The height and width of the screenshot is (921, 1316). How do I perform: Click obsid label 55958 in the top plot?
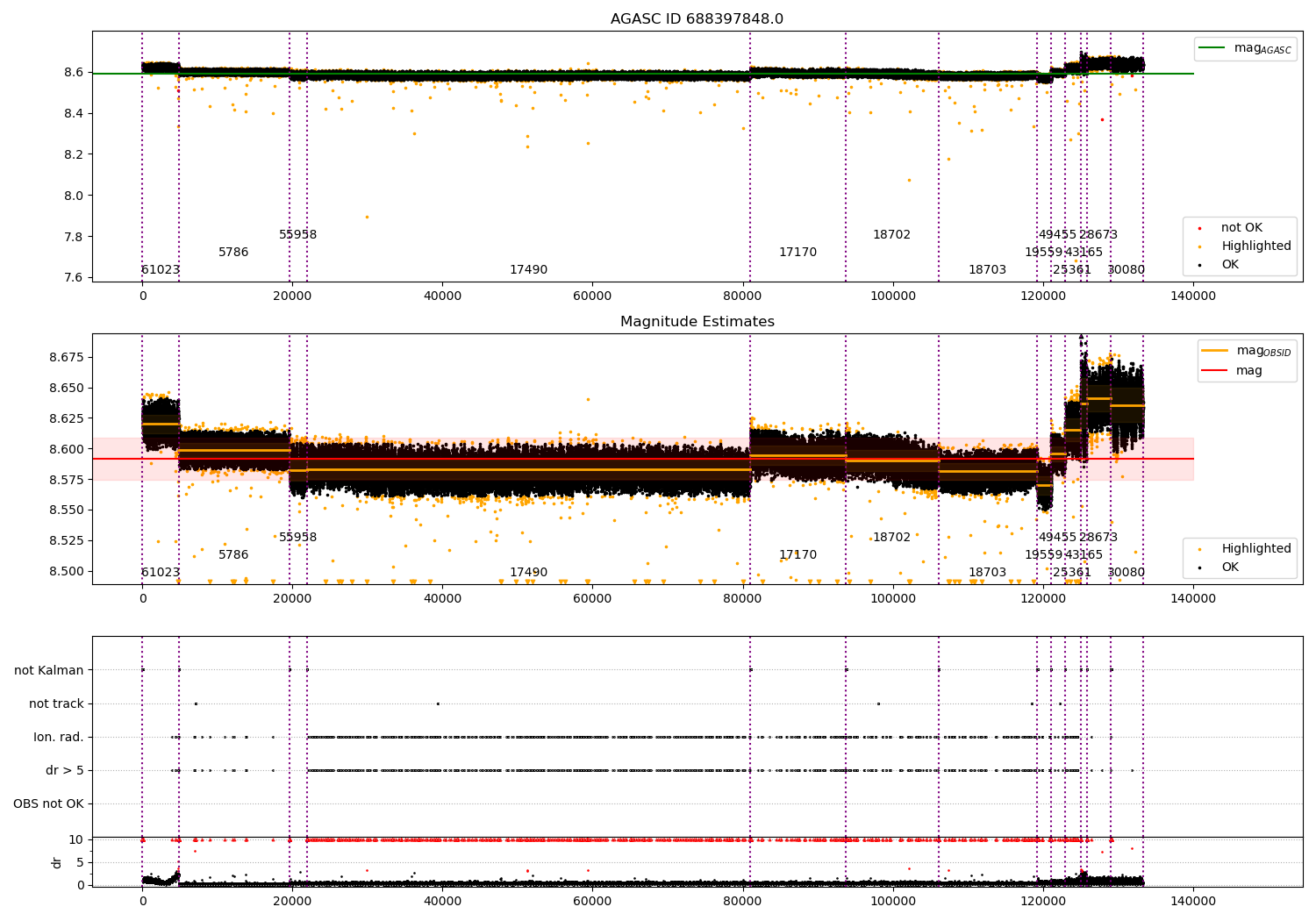click(x=298, y=235)
